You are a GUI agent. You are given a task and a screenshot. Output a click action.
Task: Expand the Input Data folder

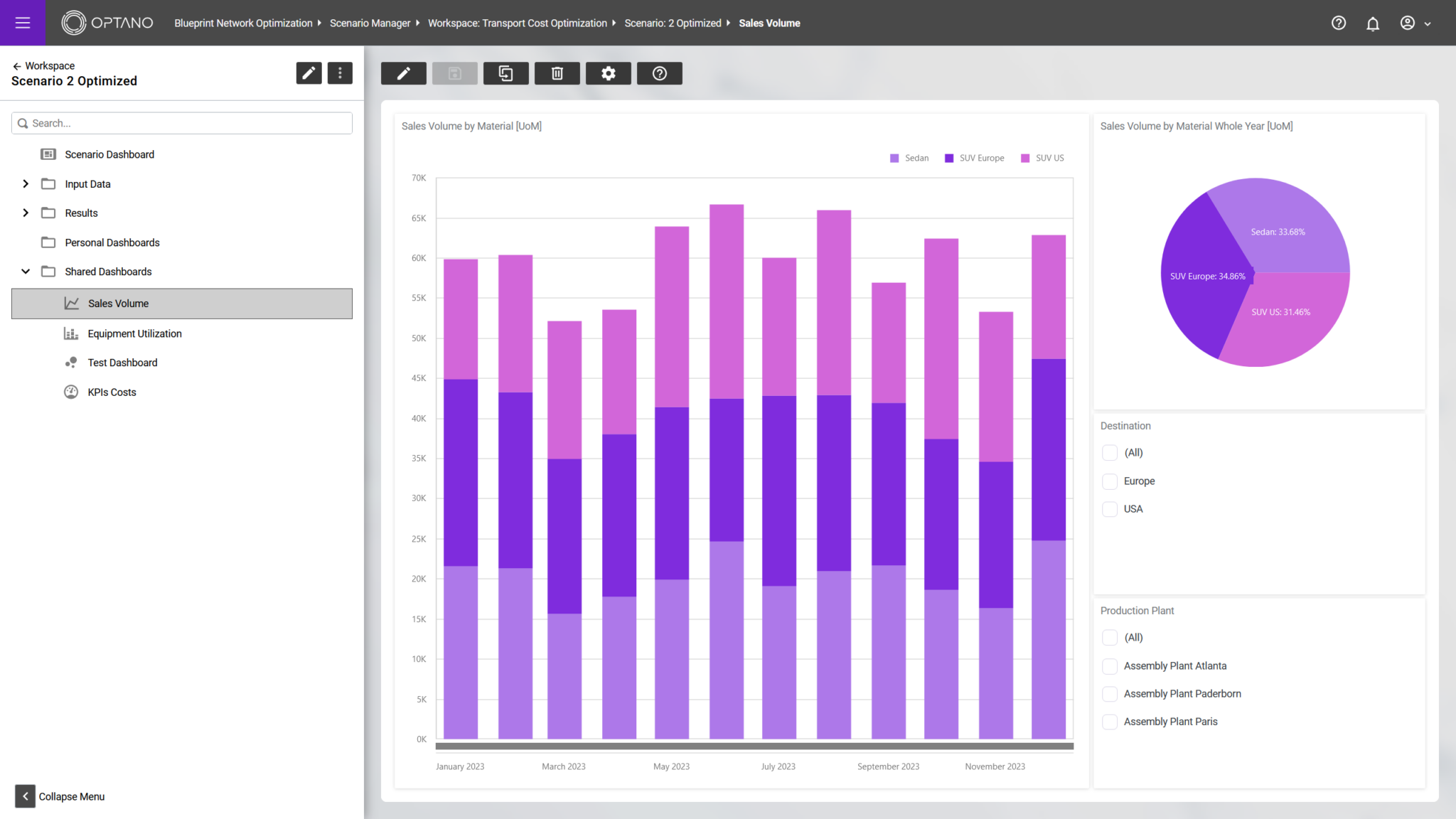[26, 184]
